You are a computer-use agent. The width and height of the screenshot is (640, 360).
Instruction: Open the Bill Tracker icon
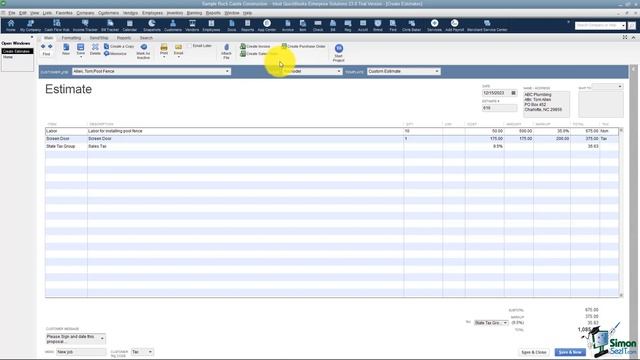click(110, 25)
